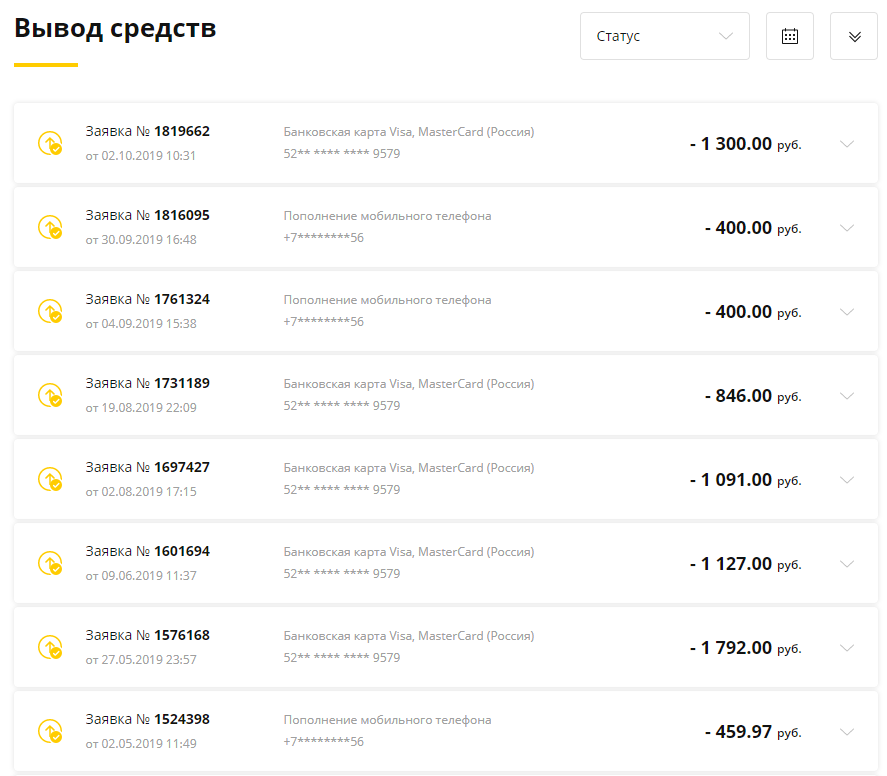Expand the 1 792.00 руб. withdrawal chevron
The image size is (887, 776).
pyautogui.click(x=847, y=648)
